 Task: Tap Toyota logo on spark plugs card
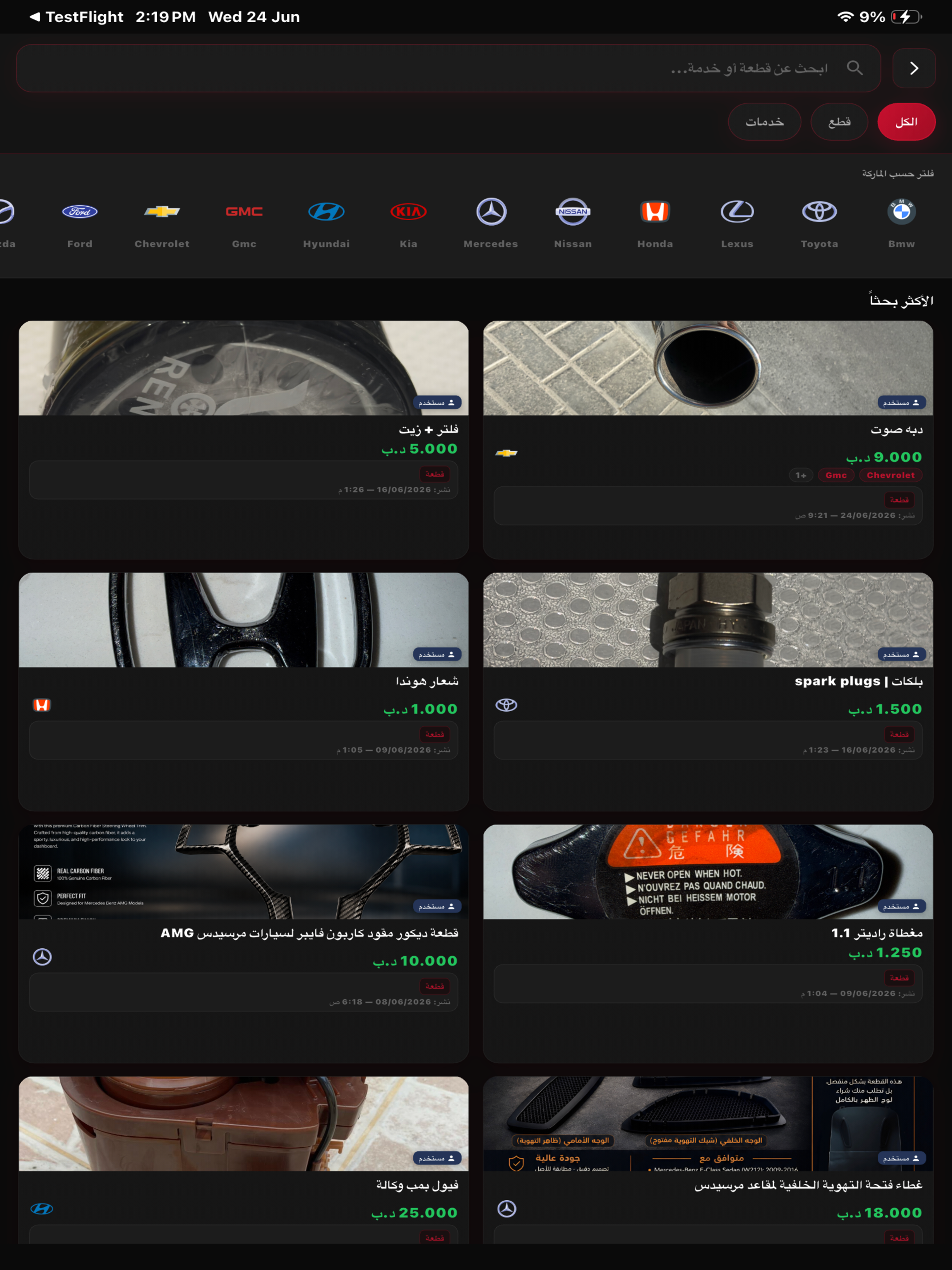pos(506,705)
